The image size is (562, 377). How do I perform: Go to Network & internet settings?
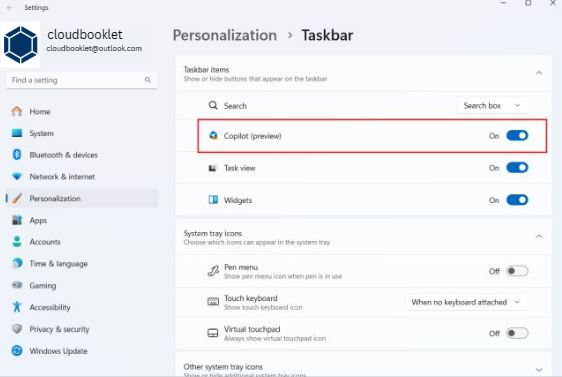point(82,177)
